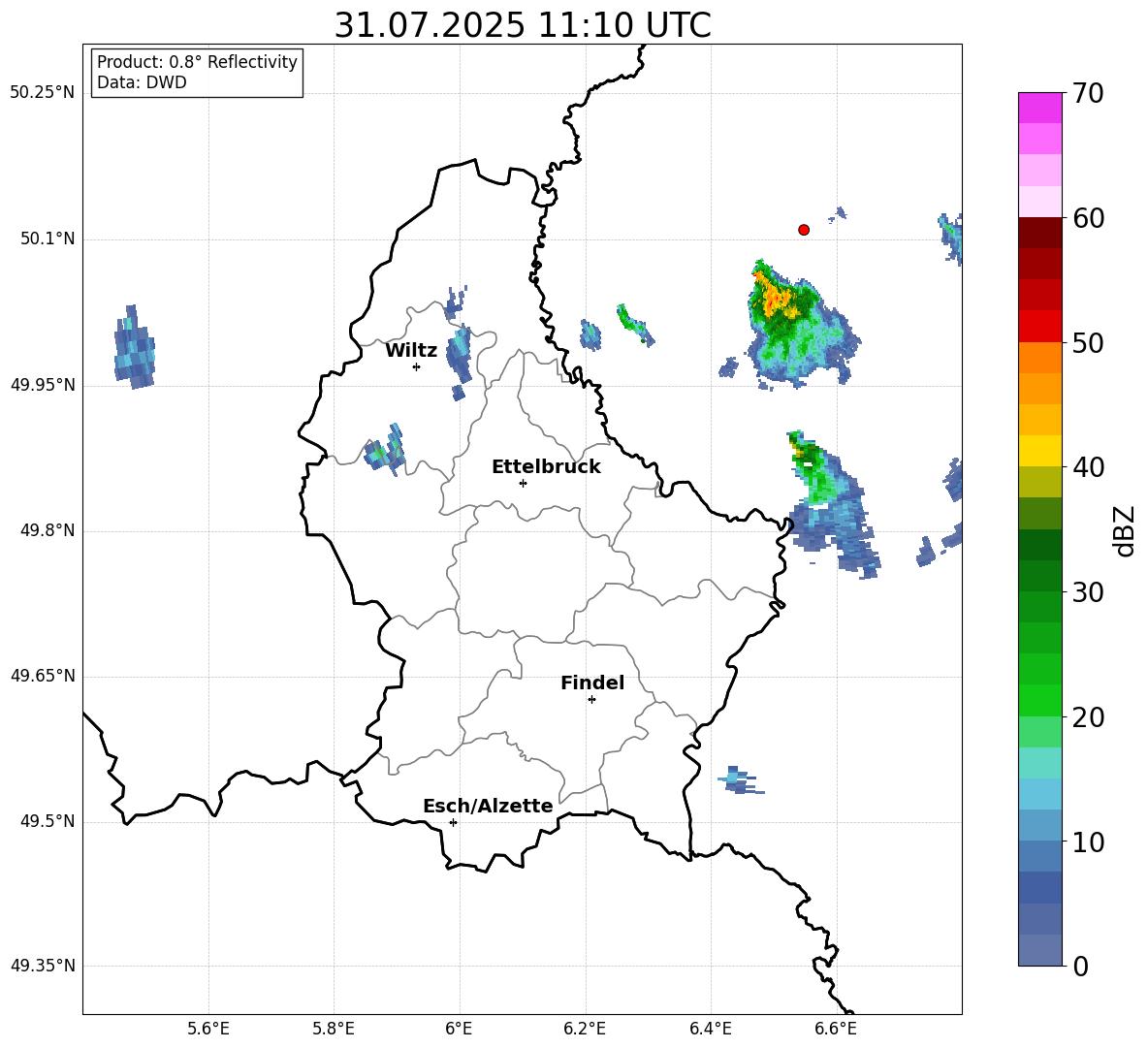The height and width of the screenshot is (1048, 1148).
Task: Click the 6°E longitude label
Action: [459, 1029]
